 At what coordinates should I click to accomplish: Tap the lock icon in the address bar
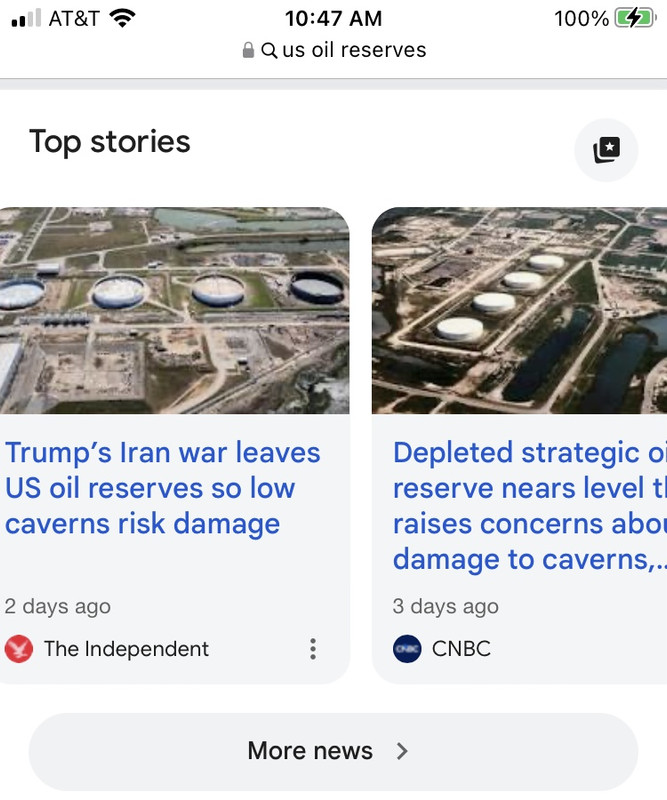click(x=248, y=50)
